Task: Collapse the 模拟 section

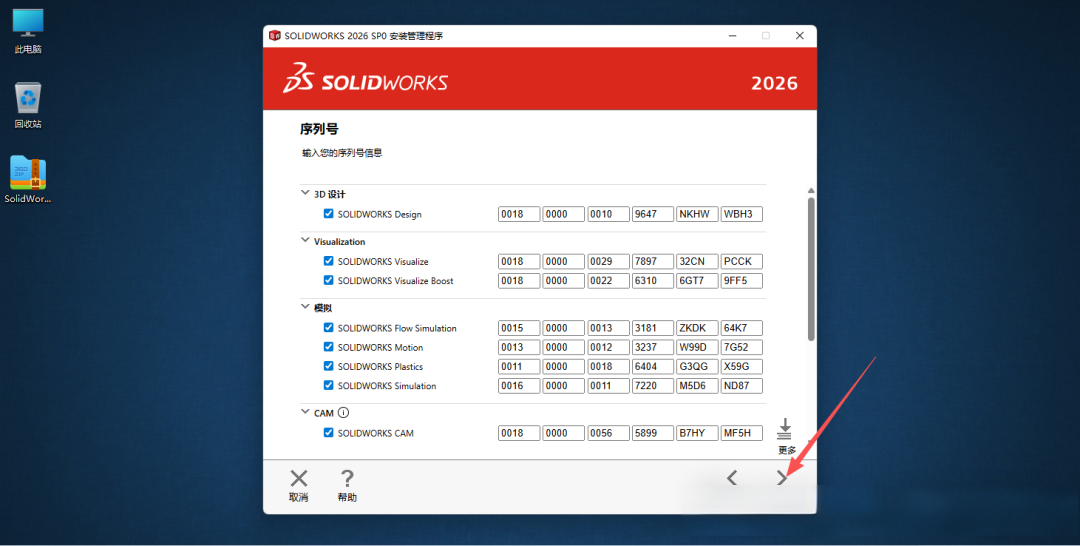Action: click(305, 306)
